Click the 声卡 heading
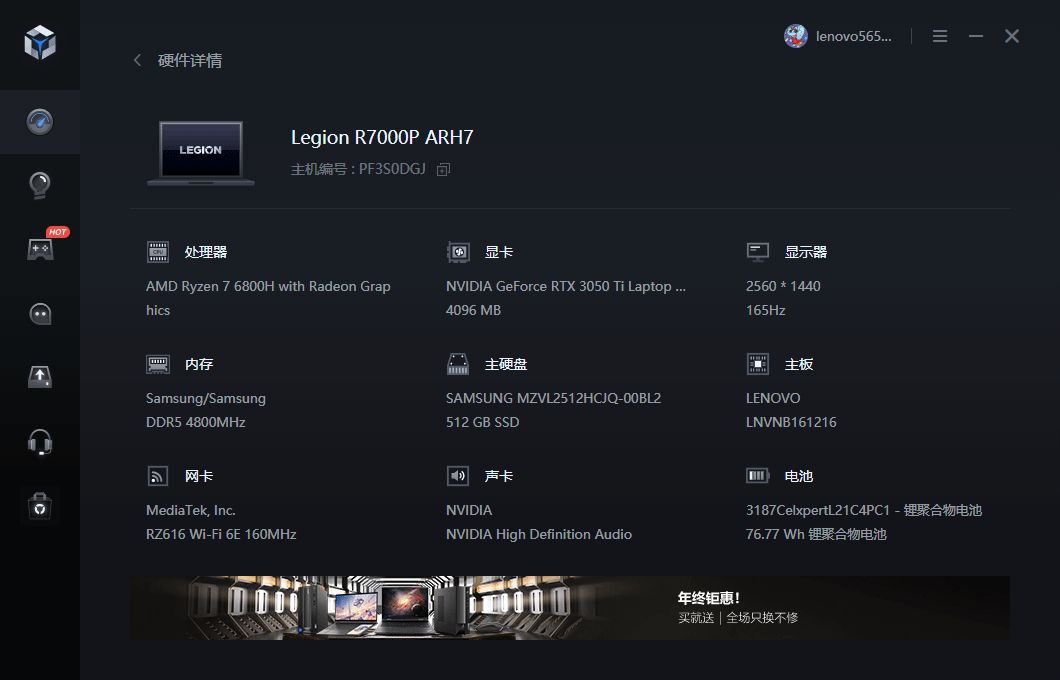 click(498, 477)
